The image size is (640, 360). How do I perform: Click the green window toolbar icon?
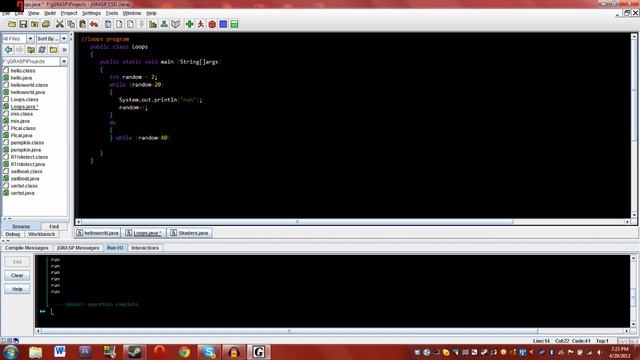tap(234, 24)
